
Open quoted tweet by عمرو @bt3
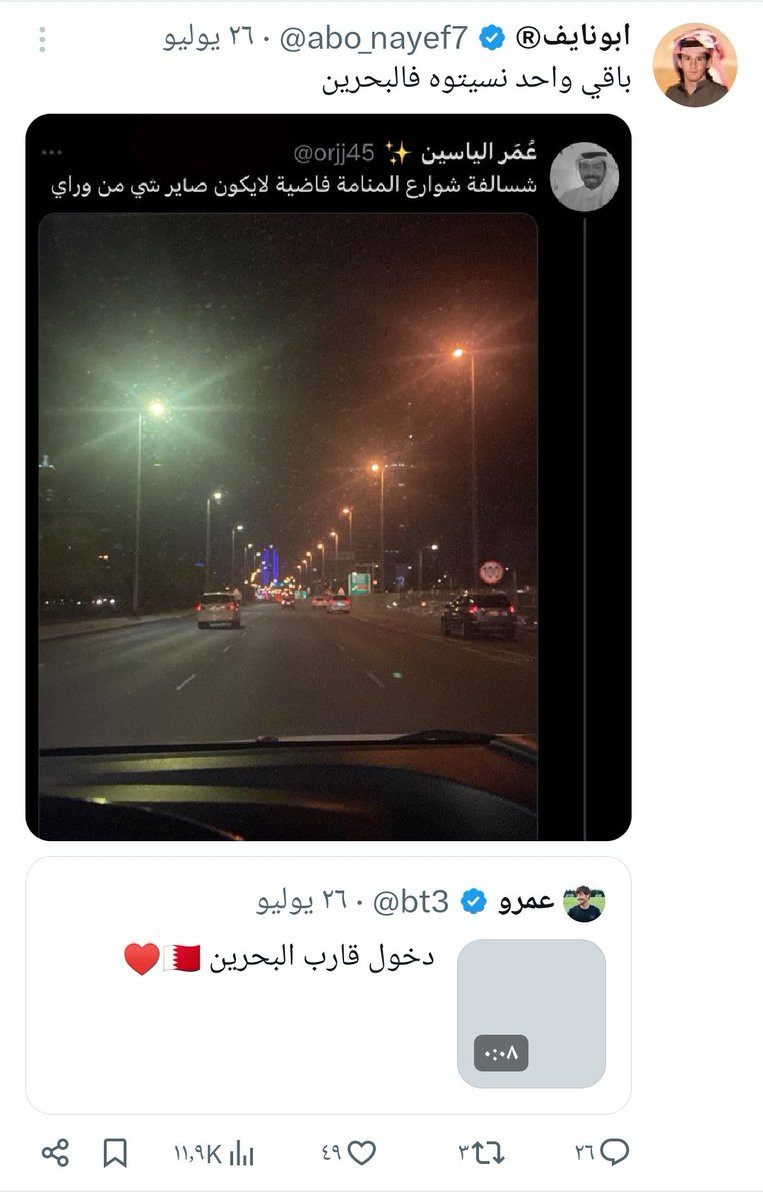click(328, 985)
